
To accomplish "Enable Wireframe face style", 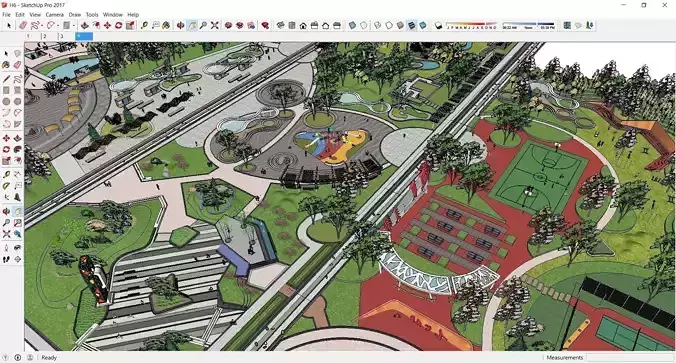I will tap(378, 25).
